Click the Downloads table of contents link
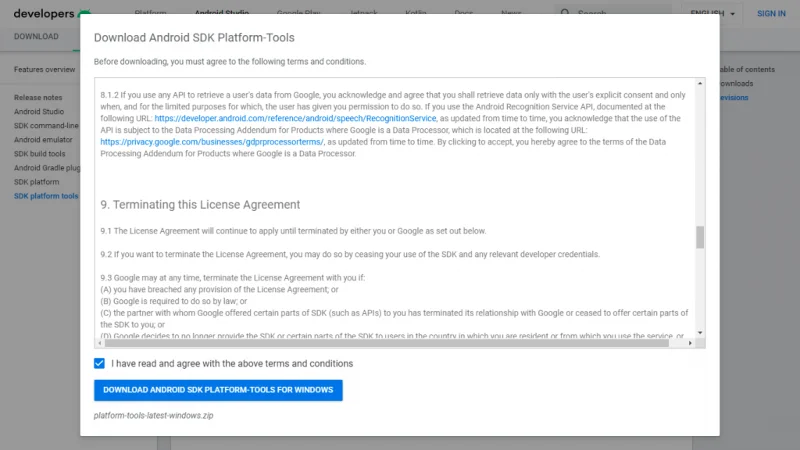Viewport: 800px width, 450px height. pos(737,84)
